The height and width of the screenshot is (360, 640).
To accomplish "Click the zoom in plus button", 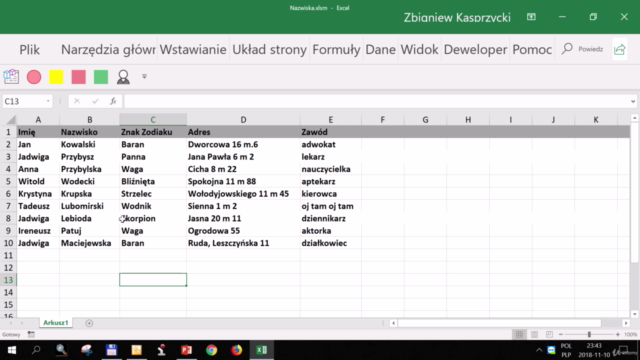I will (x=618, y=334).
